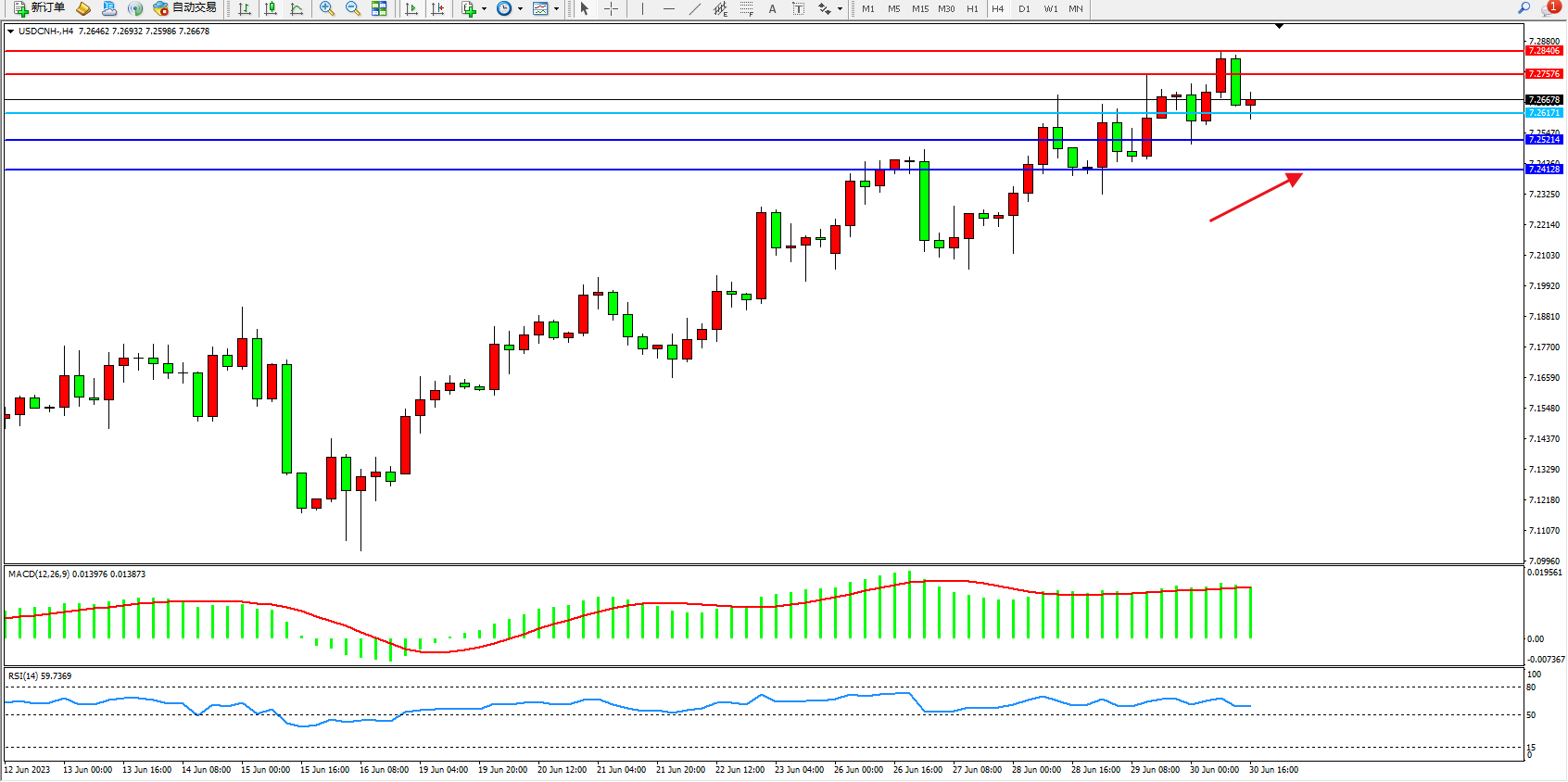Toggle AutoTrading (自动交易) button
Screen dimensions: 1568x782
point(185,8)
